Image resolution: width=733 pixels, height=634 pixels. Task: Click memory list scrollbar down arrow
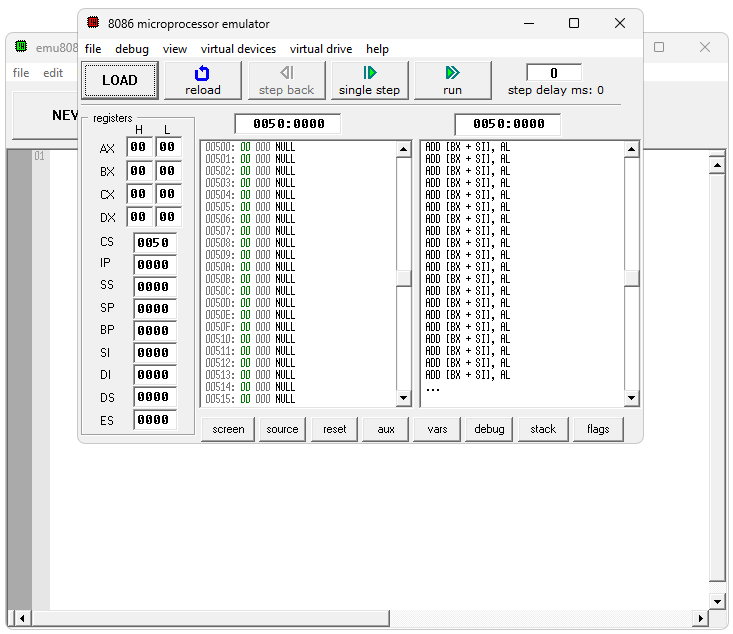403,398
